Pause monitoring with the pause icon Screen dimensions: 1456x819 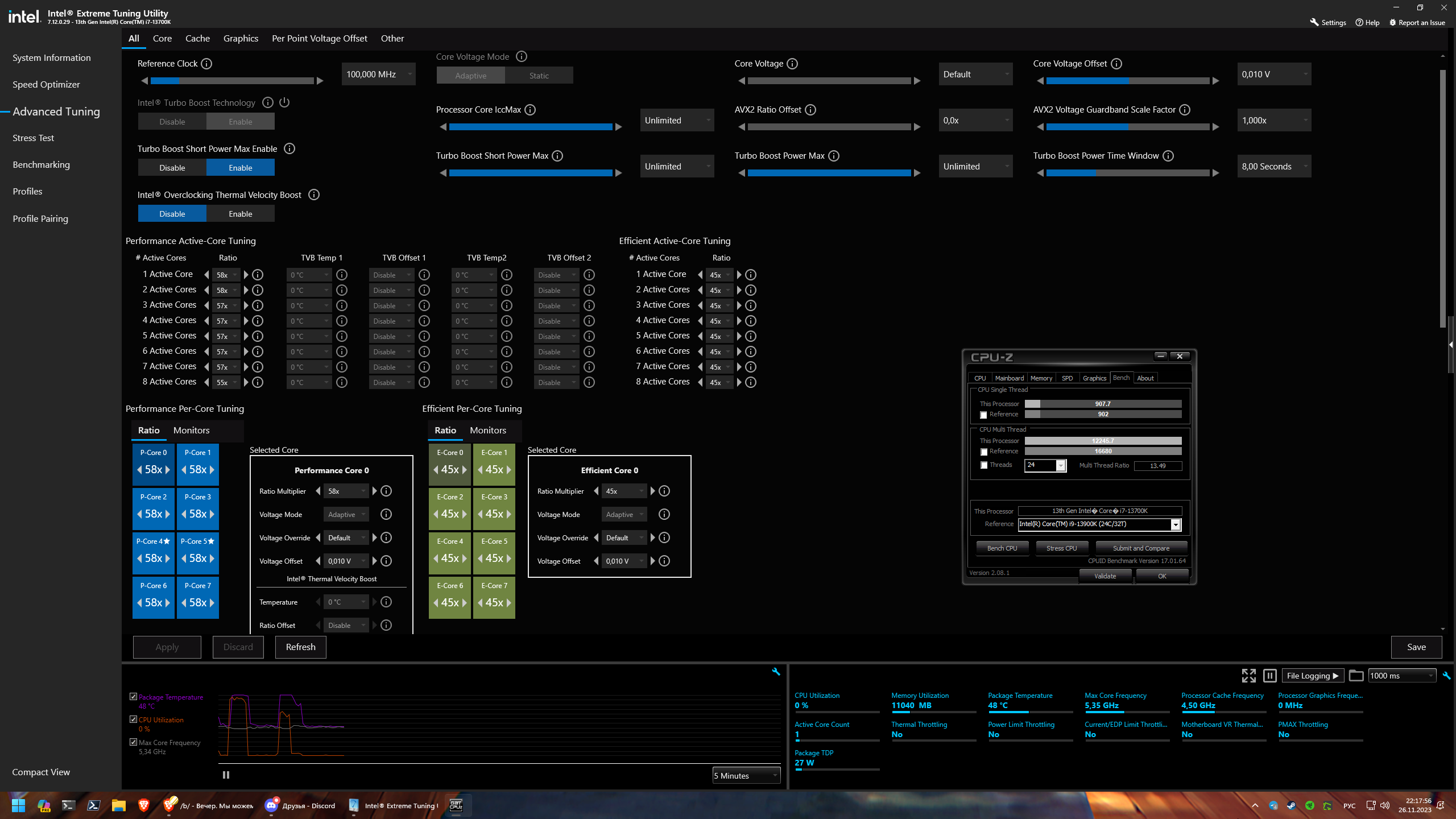coord(1270,676)
